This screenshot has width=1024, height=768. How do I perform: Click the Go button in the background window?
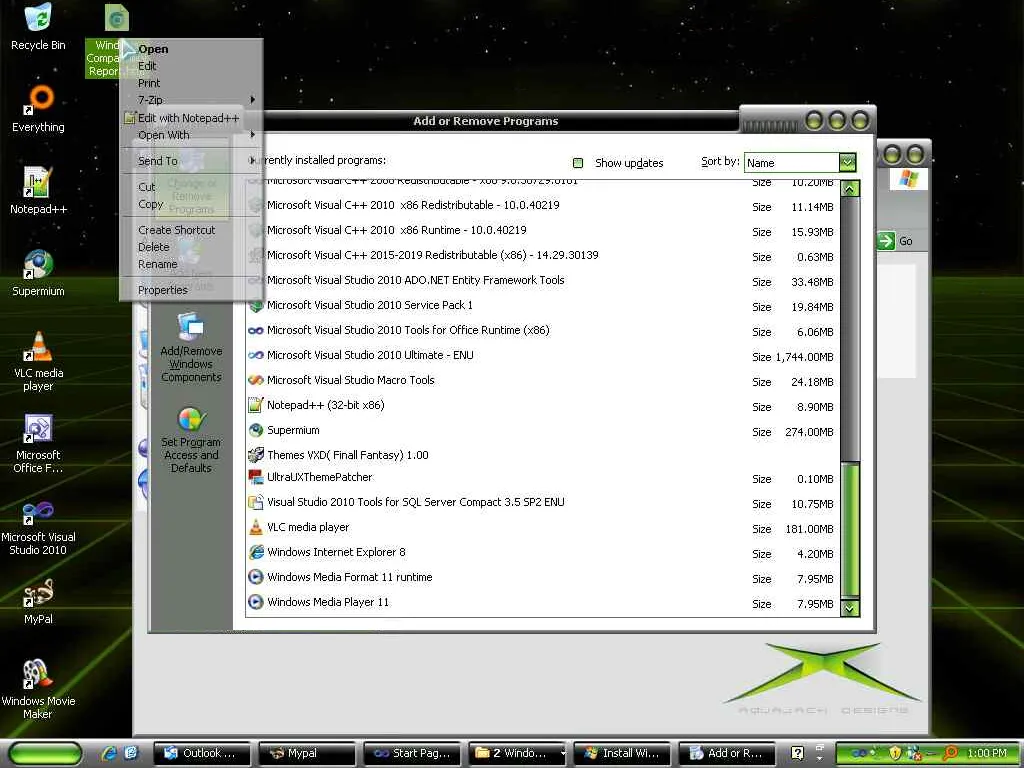coord(896,241)
